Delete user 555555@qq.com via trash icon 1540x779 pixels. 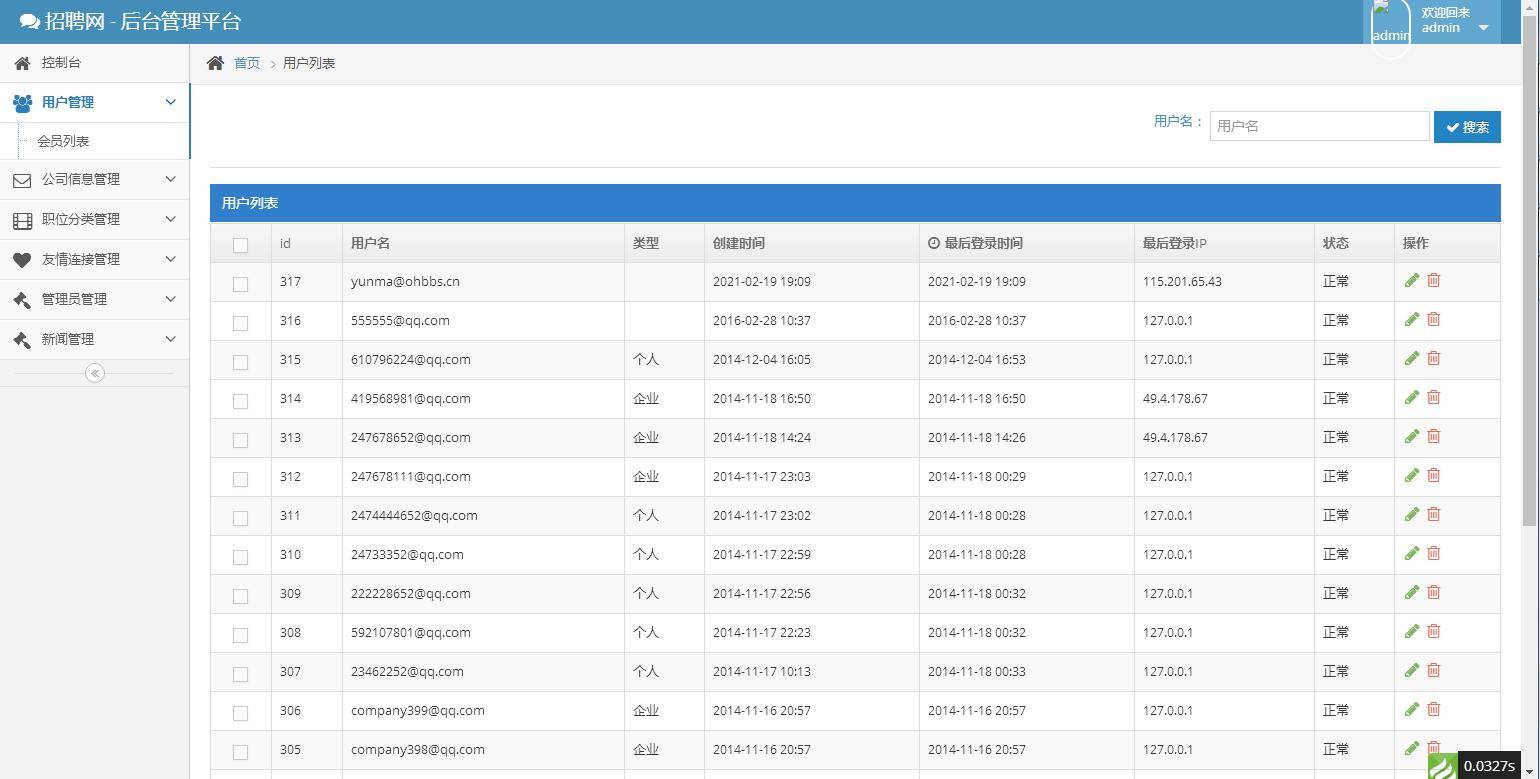point(1434,319)
